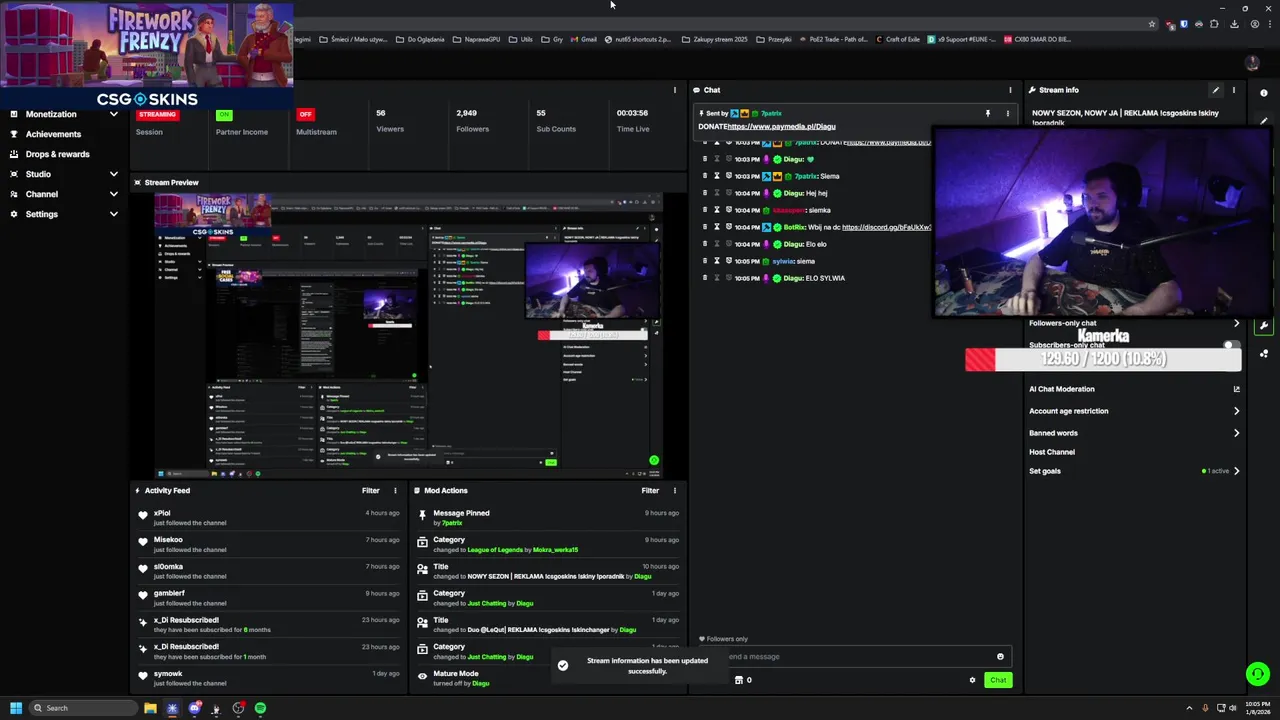Open the 'Do Oglądania' bookmark folder
Viewport: 1280px width, 720px height.
click(419, 39)
